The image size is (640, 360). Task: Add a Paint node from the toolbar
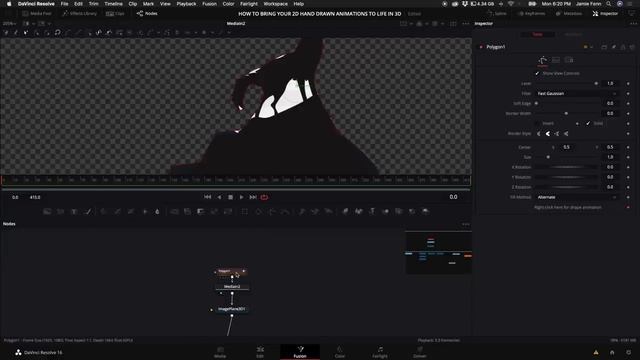point(87,211)
